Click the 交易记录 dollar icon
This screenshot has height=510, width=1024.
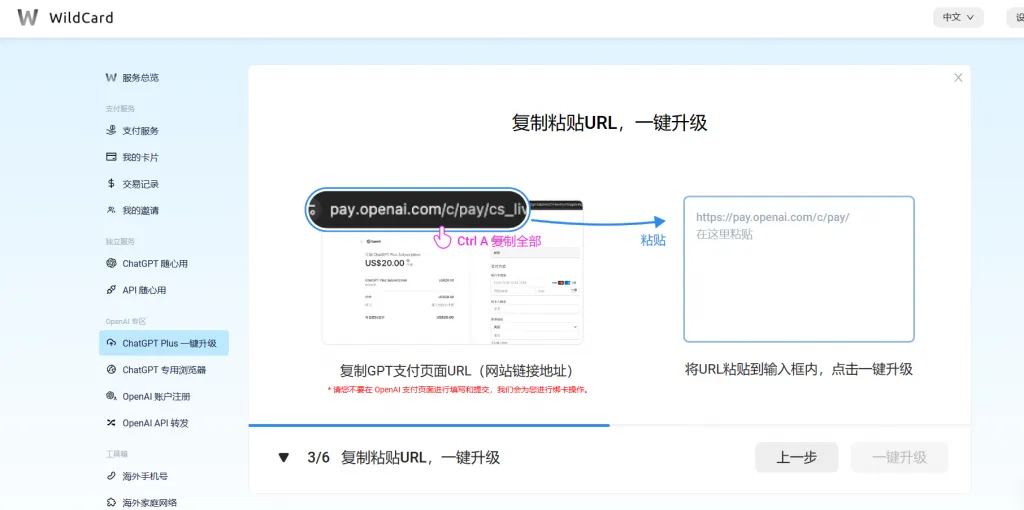(111, 184)
